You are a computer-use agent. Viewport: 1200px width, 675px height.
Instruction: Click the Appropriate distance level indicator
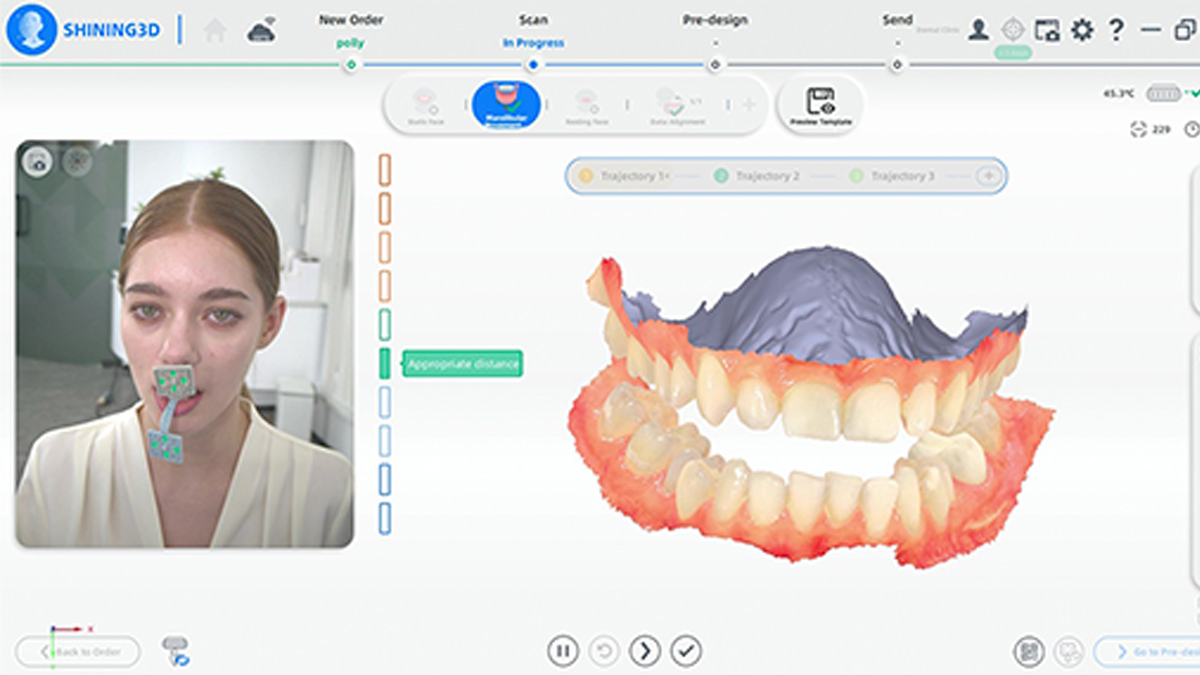click(x=385, y=363)
